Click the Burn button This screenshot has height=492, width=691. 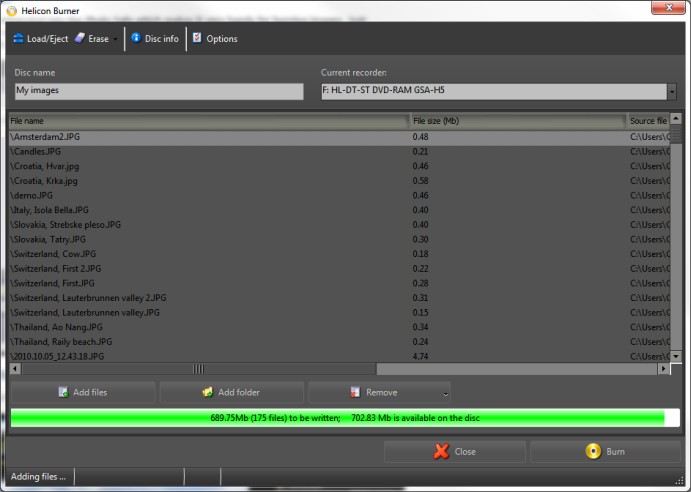pyautogui.click(x=606, y=451)
